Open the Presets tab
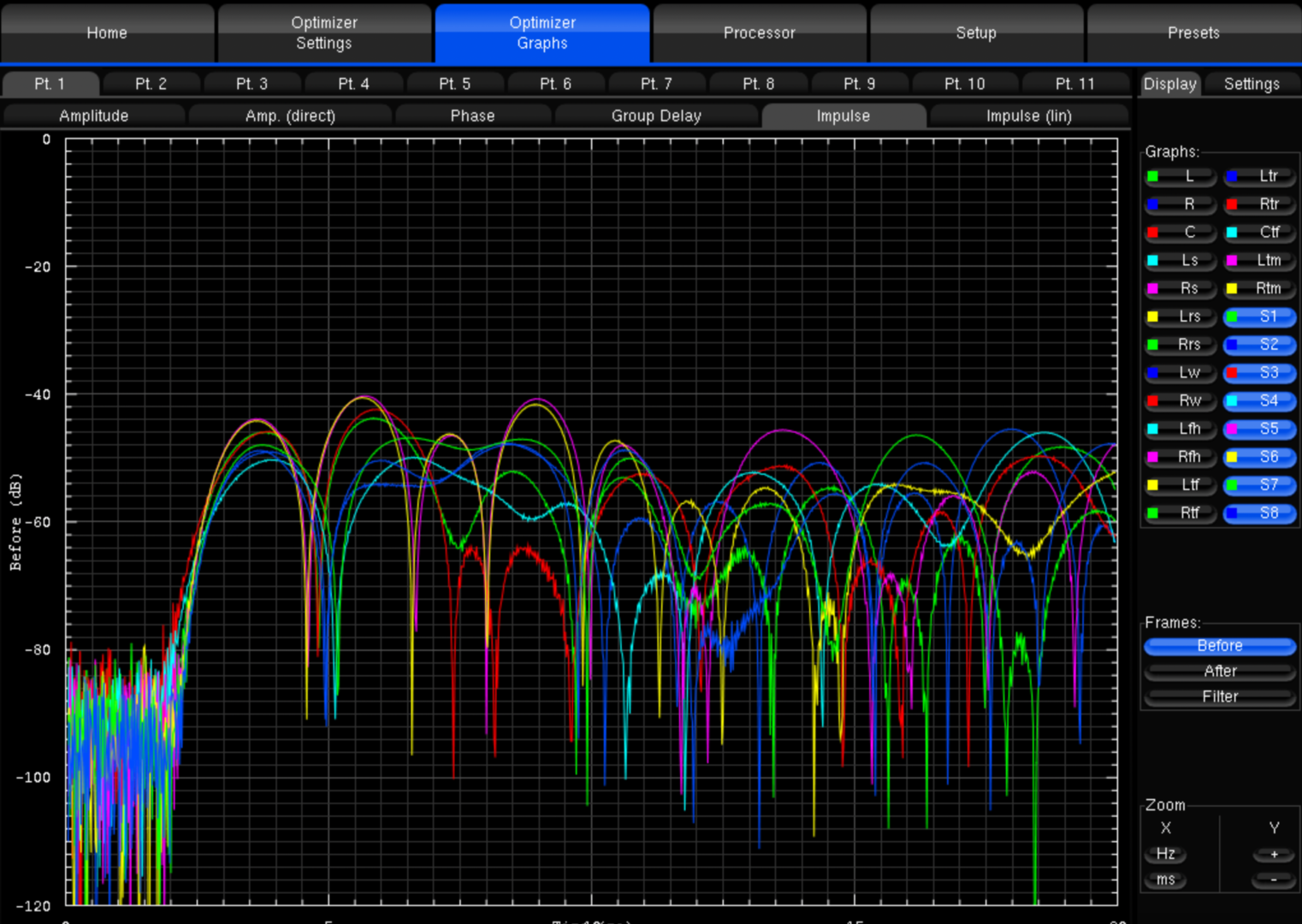Viewport: 1302px width, 924px height. coord(1193,33)
